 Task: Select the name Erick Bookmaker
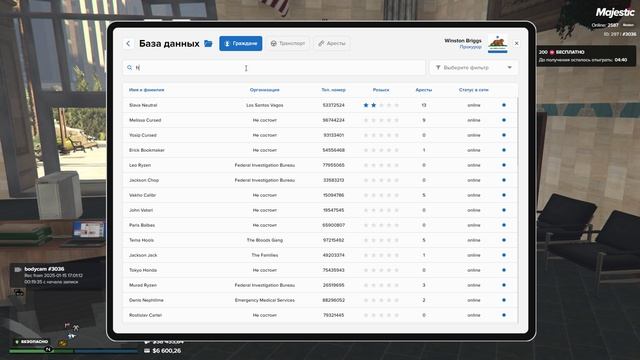point(147,150)
